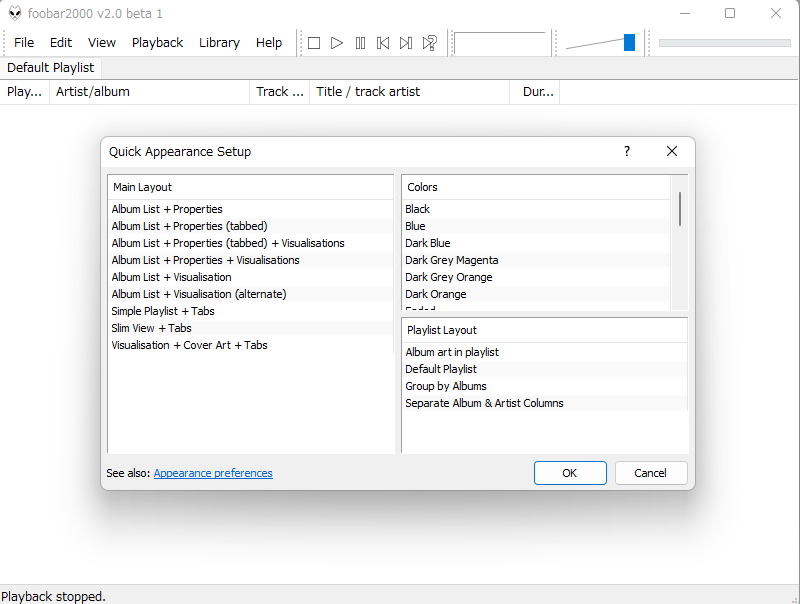Select the Dark Grey Magenta color scheme
Screen dimensions: 800x604
point(452,260)
